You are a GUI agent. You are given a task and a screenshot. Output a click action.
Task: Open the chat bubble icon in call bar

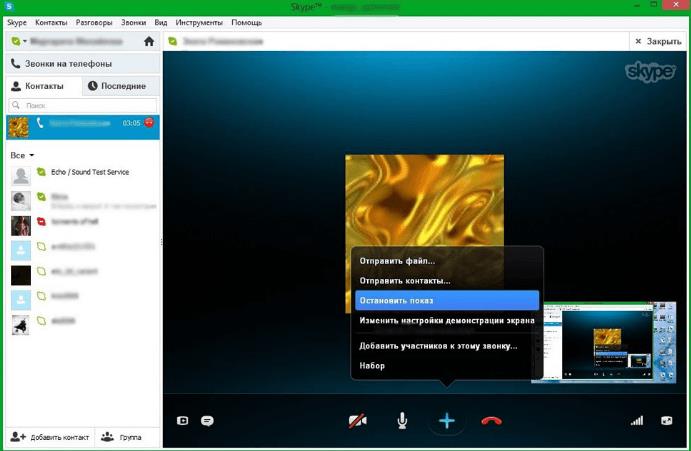(207, 421)
